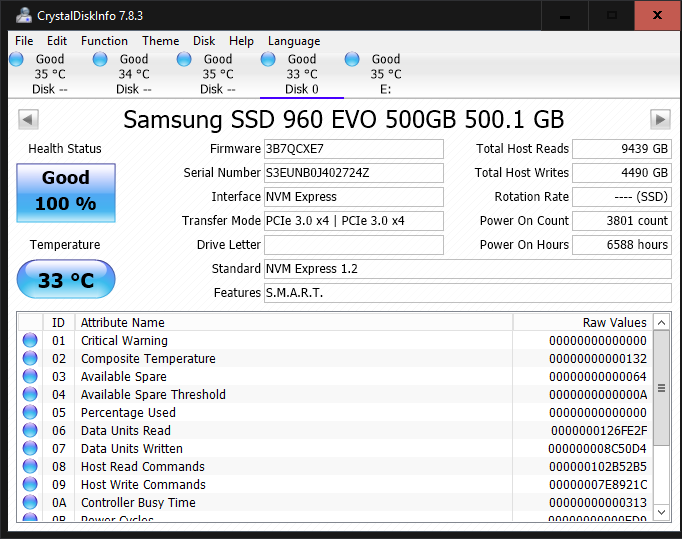Click Power On Count value 3801 count
682x539 pixels.
pos(622,221)
